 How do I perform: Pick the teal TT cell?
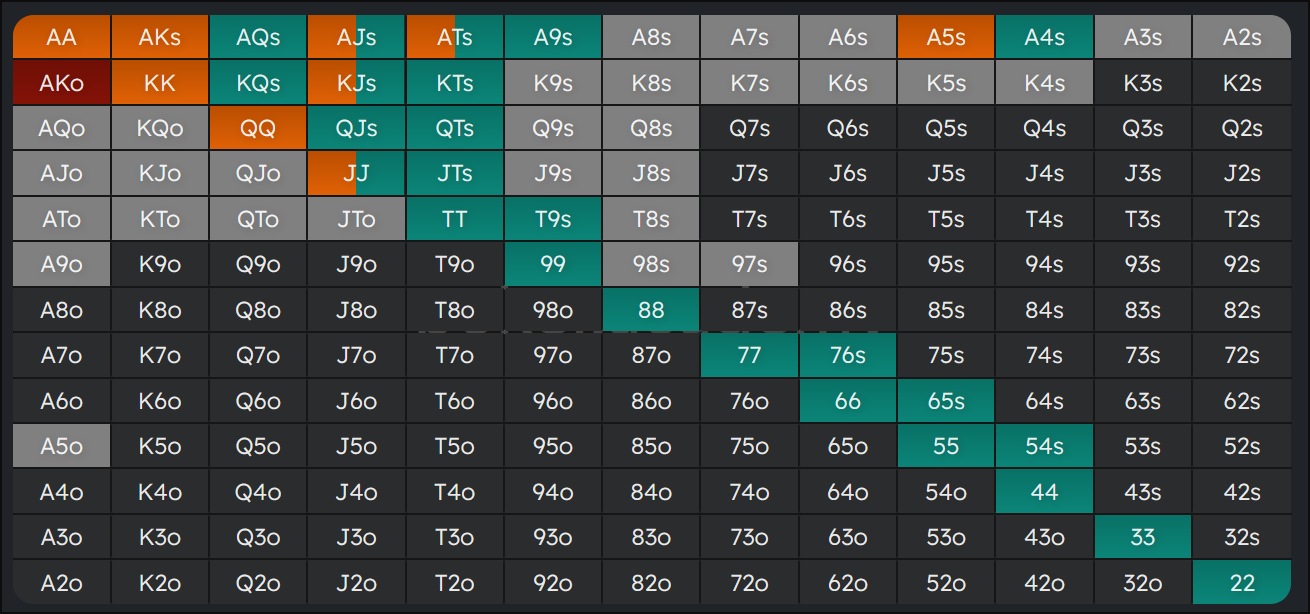(454, 219)
